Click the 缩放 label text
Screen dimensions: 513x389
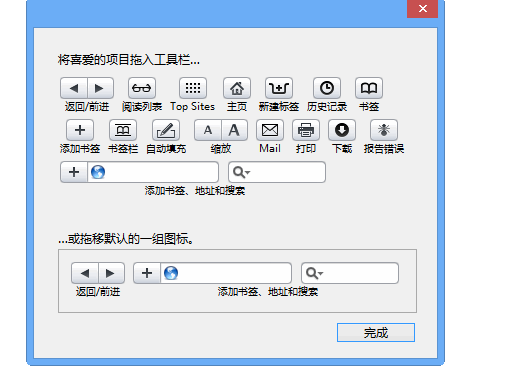(221, 149)
